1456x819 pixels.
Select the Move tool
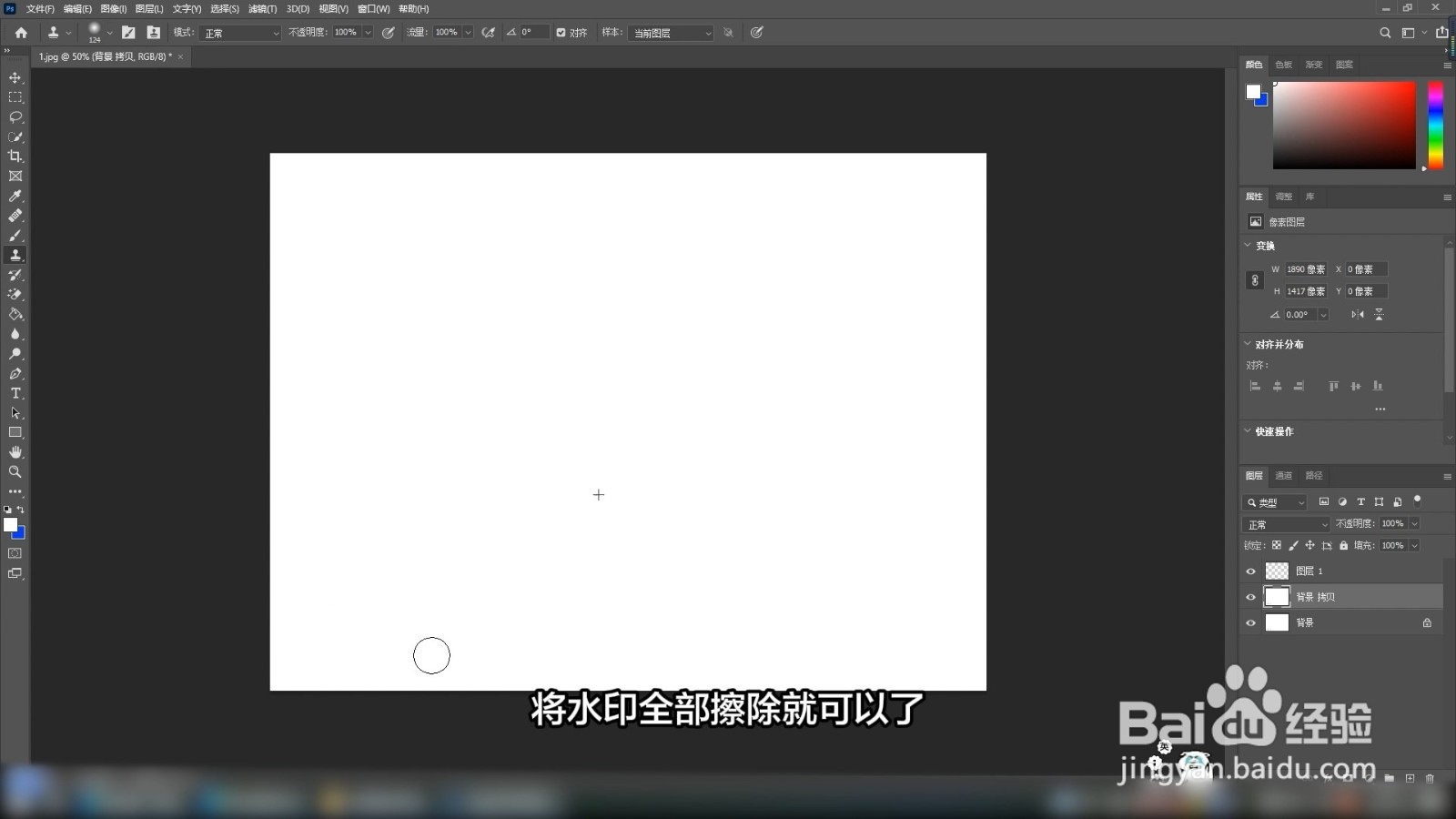point(15,77)
